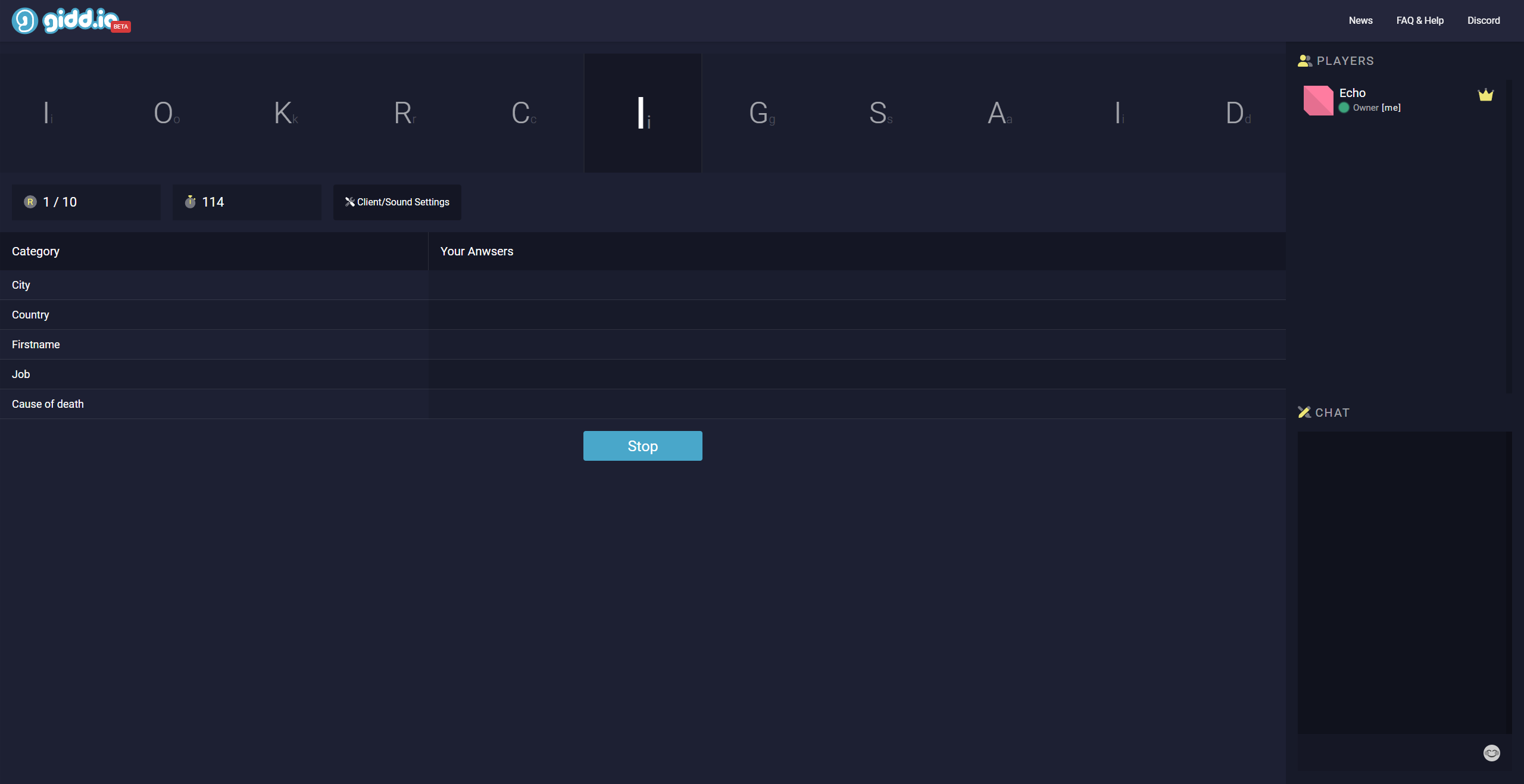The height and width of the screenshot is (784, 1524).
Task: Click the Players panel header icon
Action: coord(1304,61)
